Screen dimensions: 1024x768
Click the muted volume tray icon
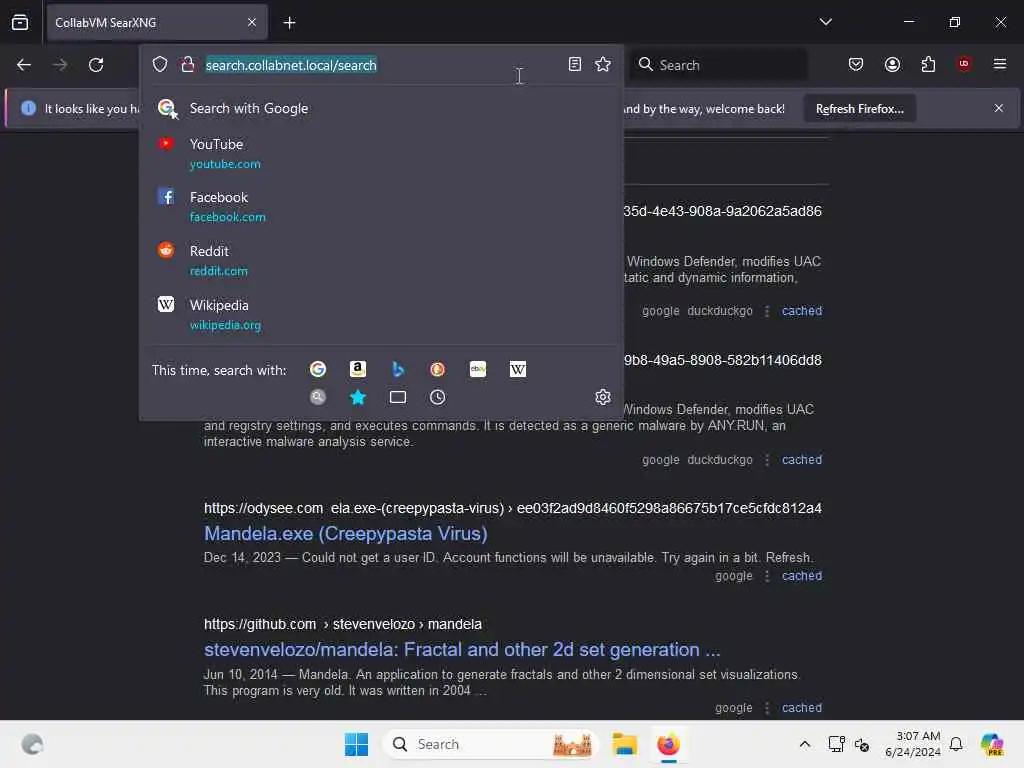tap(861, 744)
